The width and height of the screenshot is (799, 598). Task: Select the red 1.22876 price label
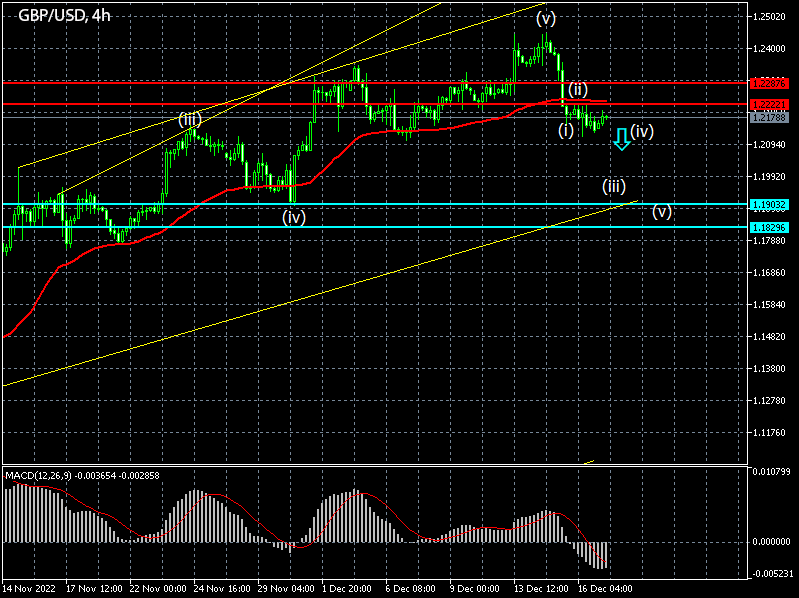pos(769,83)
